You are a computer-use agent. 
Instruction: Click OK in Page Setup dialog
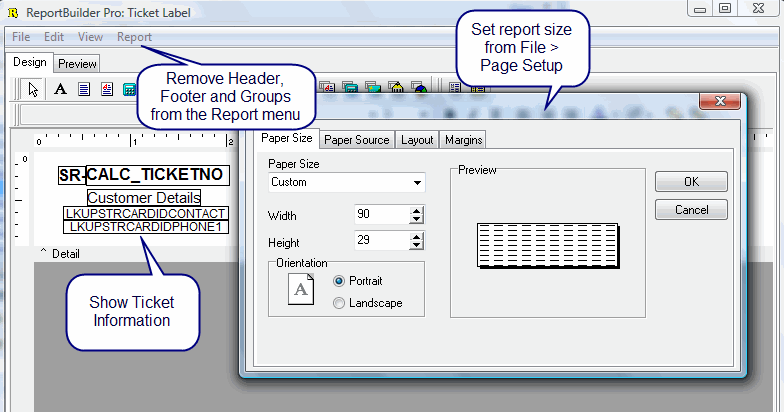691,182
